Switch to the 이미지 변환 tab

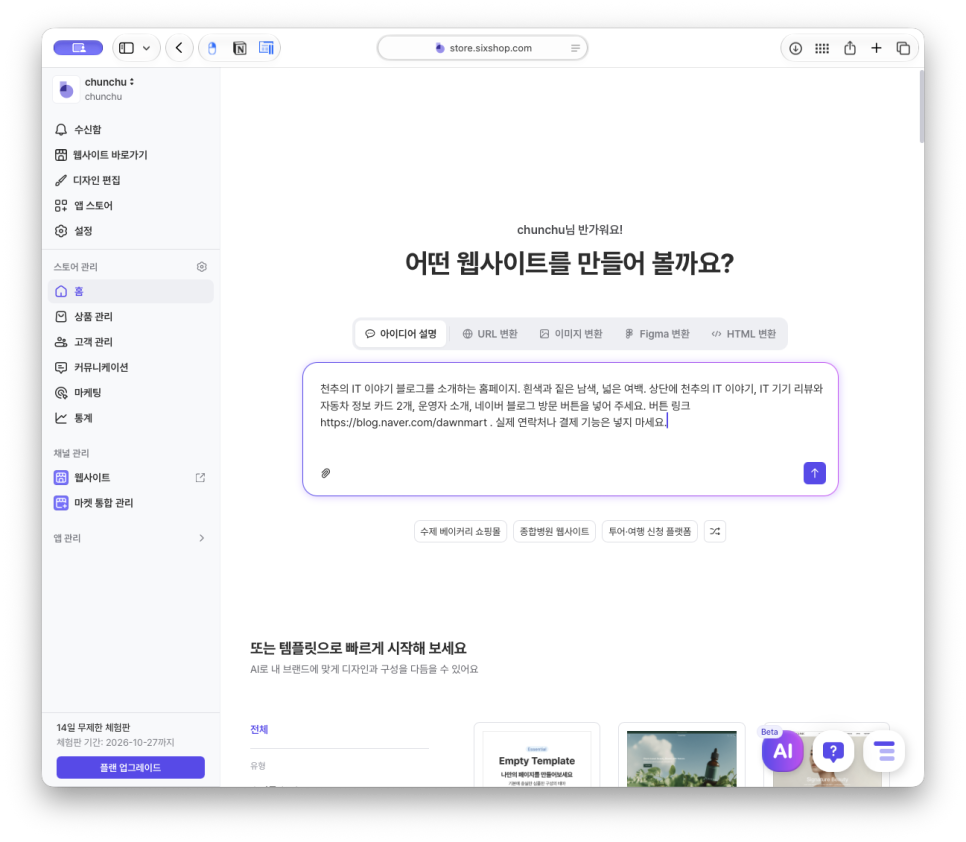(x=571, y=334)
